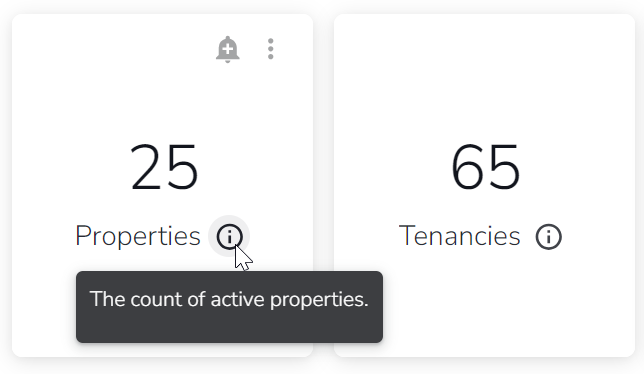Click the info icon next to Properties
This screenshot has height=374, width=644.
(x=229, y=236)
